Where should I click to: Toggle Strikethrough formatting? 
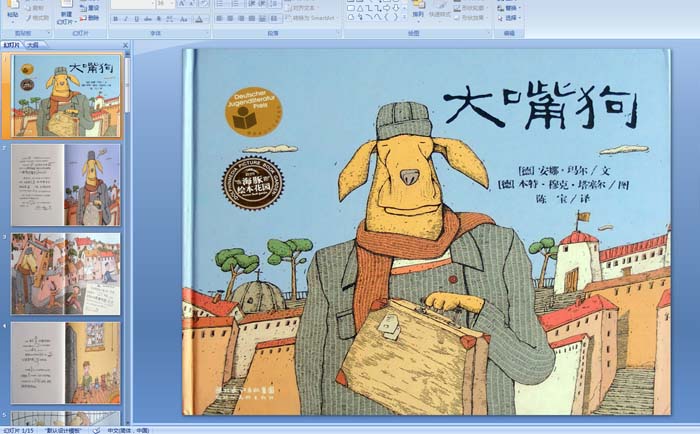148,19
